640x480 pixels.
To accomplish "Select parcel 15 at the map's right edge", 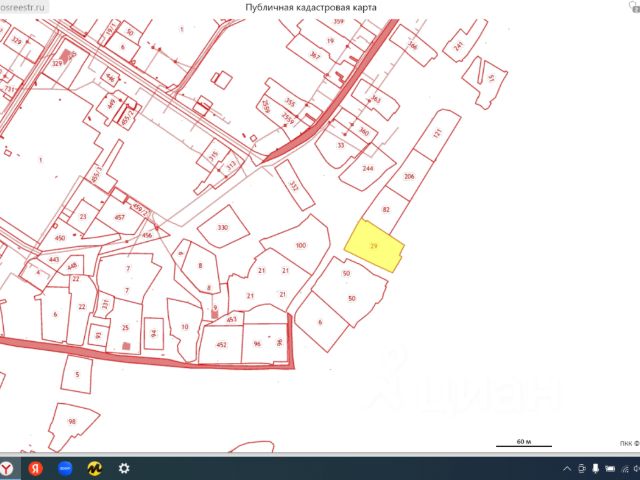I will click(491, 78).
